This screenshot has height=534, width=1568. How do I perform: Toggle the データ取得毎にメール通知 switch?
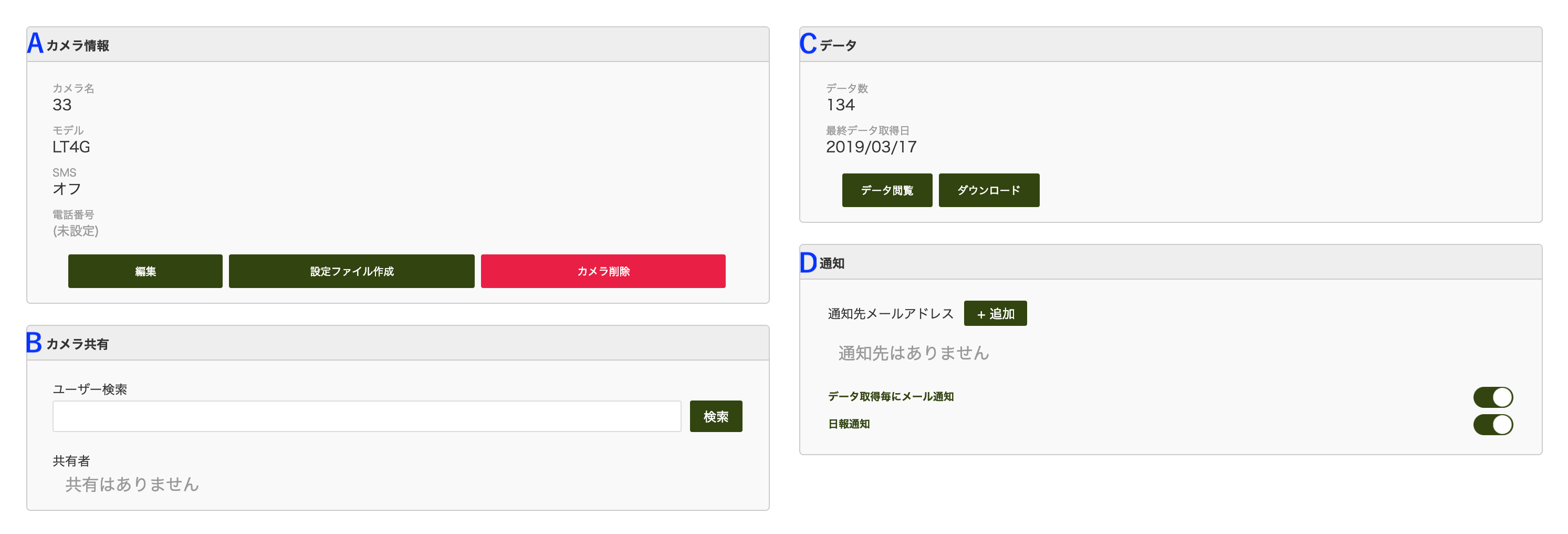[1492, 397]
